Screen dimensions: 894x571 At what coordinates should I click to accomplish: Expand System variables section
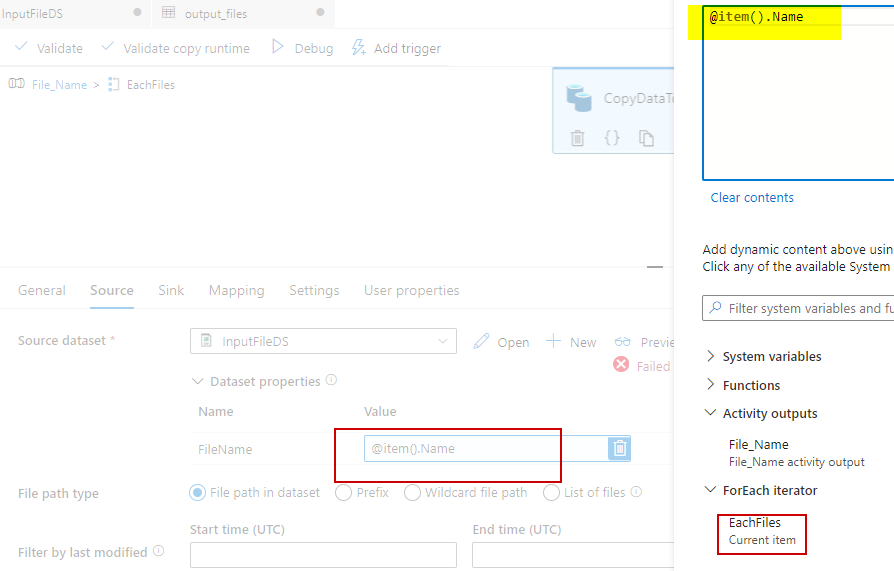click(710, 356)
